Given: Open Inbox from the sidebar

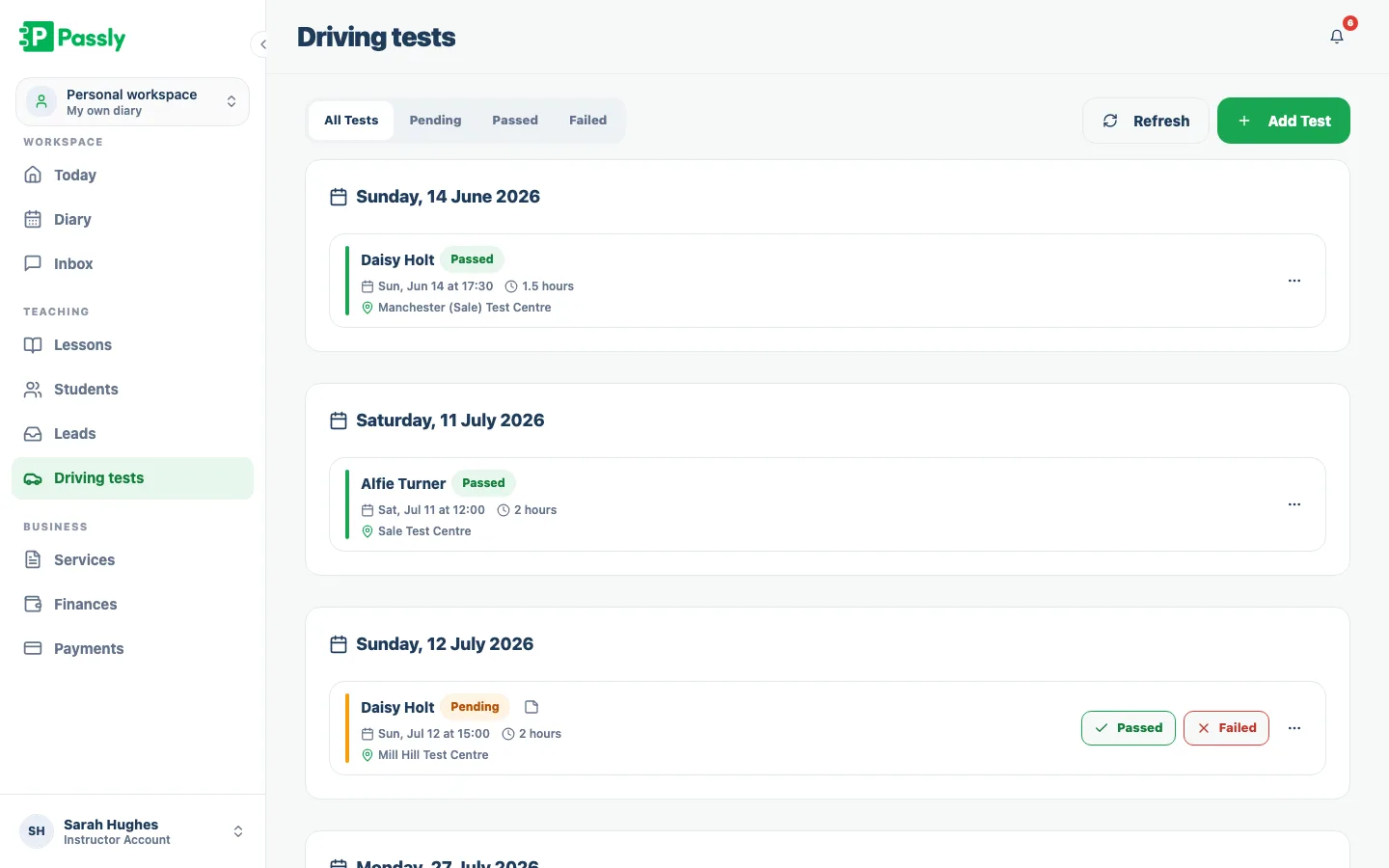Looking at the screenshot, I should pyautogui.click(x=133, y=263).
